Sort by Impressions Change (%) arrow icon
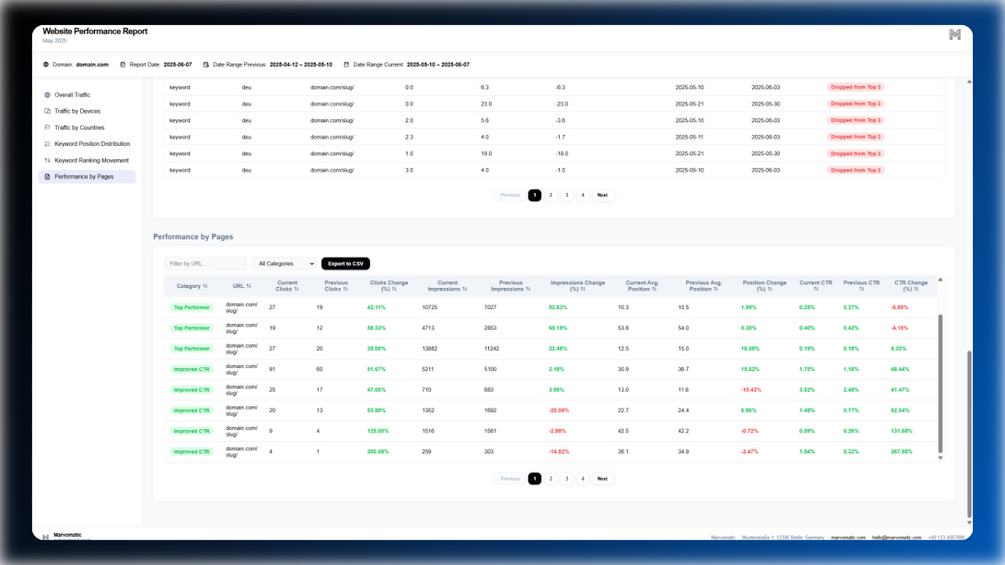The width and height of the screenshot is (1005, 565). tap(583, 290)
